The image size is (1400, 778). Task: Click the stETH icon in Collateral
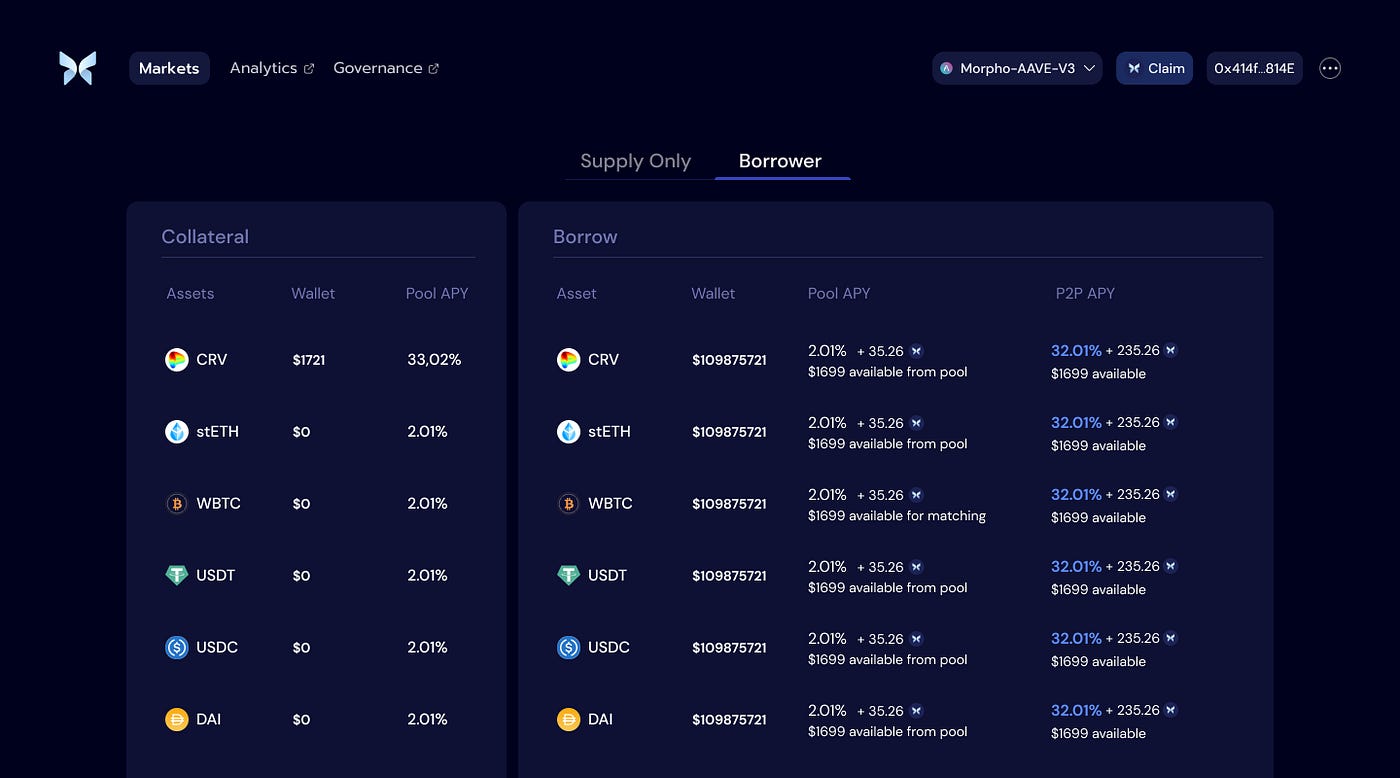[x=177, y=432]
